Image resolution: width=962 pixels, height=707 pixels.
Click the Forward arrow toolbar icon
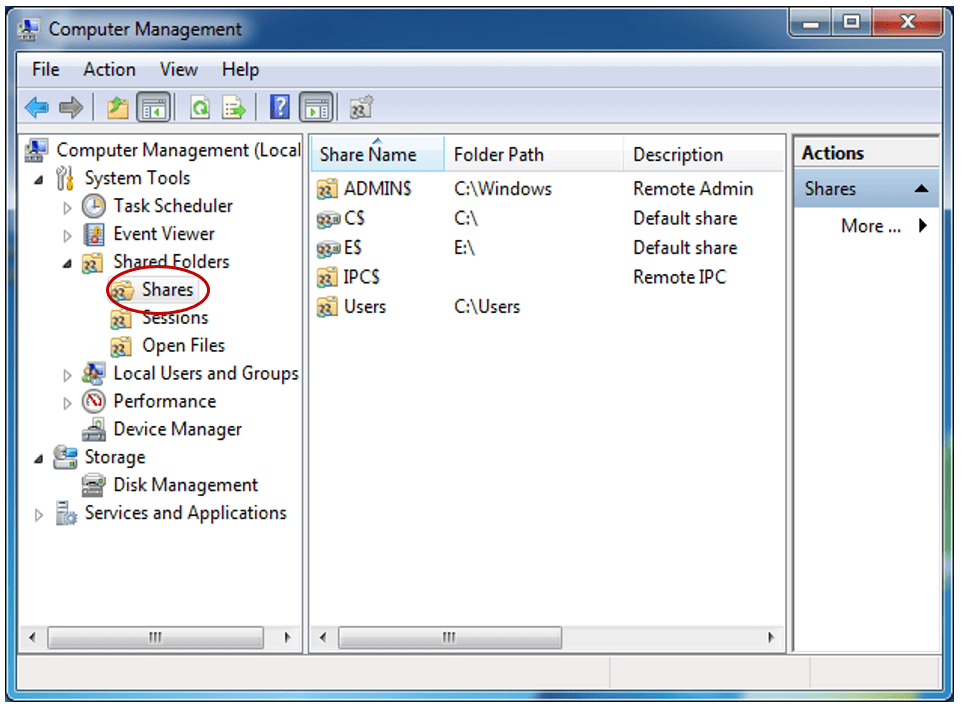pyautogui.click(x=71, y=108)
